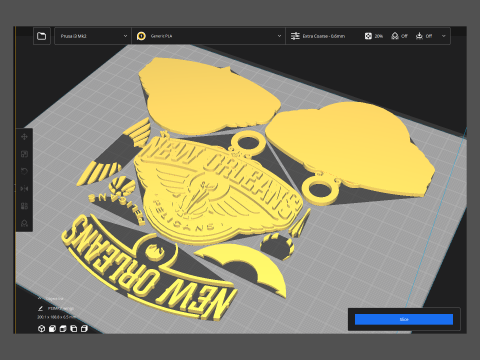480x360 pixels.
Task: Open Per Model Settings tool
Action: [x=24, y=206]
